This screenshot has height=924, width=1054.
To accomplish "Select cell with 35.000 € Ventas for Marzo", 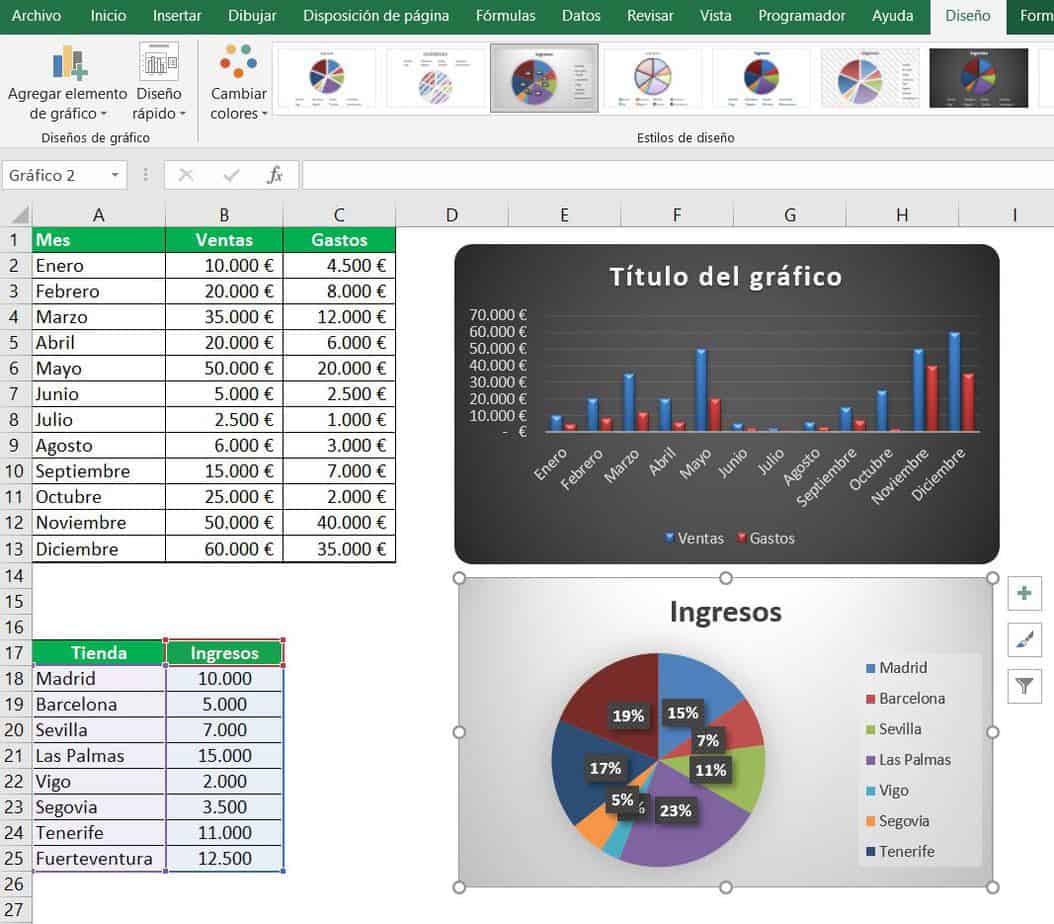I will [x=224, y=317].
